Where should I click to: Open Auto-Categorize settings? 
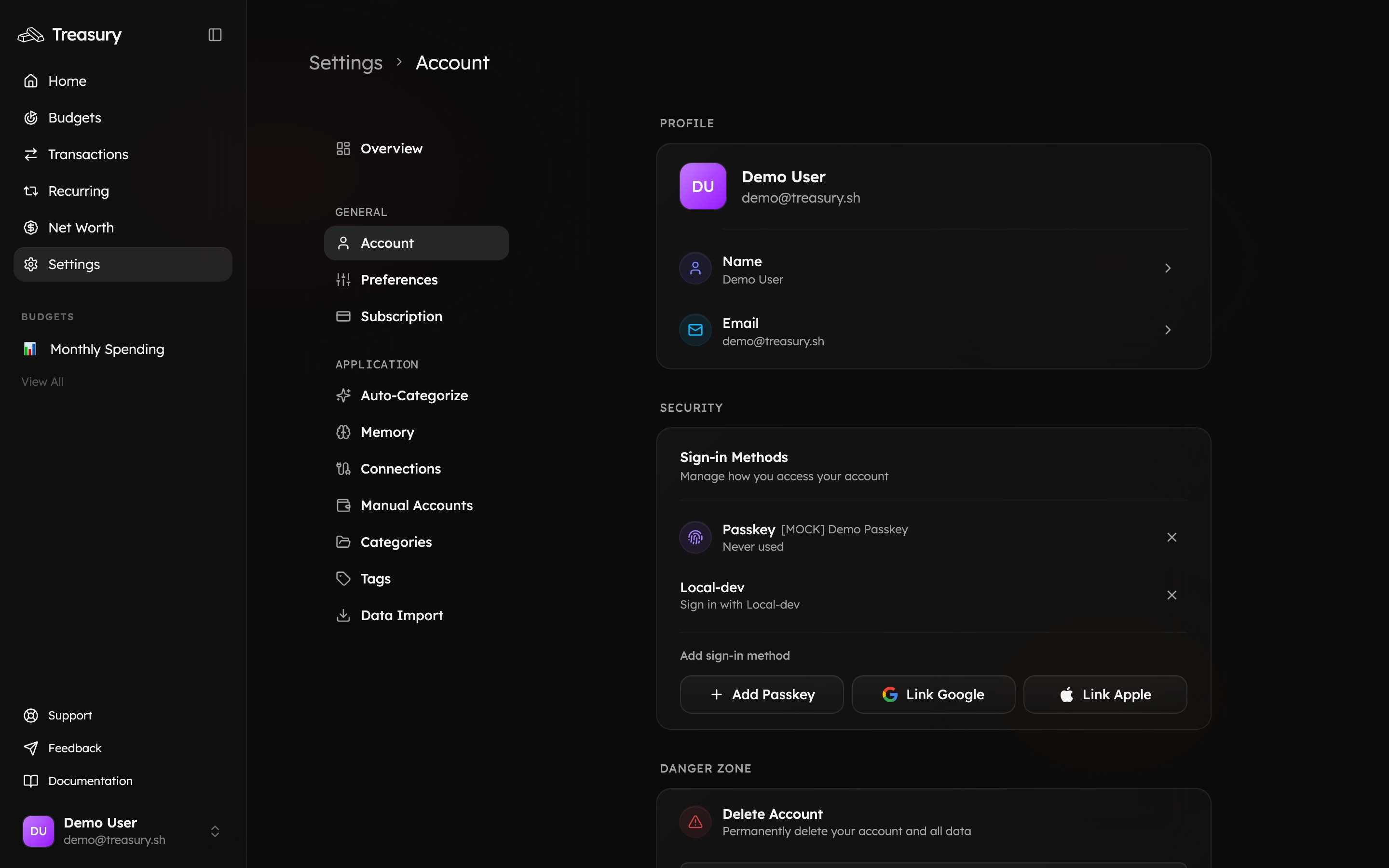pyautogui.click(x=417, y=395)
